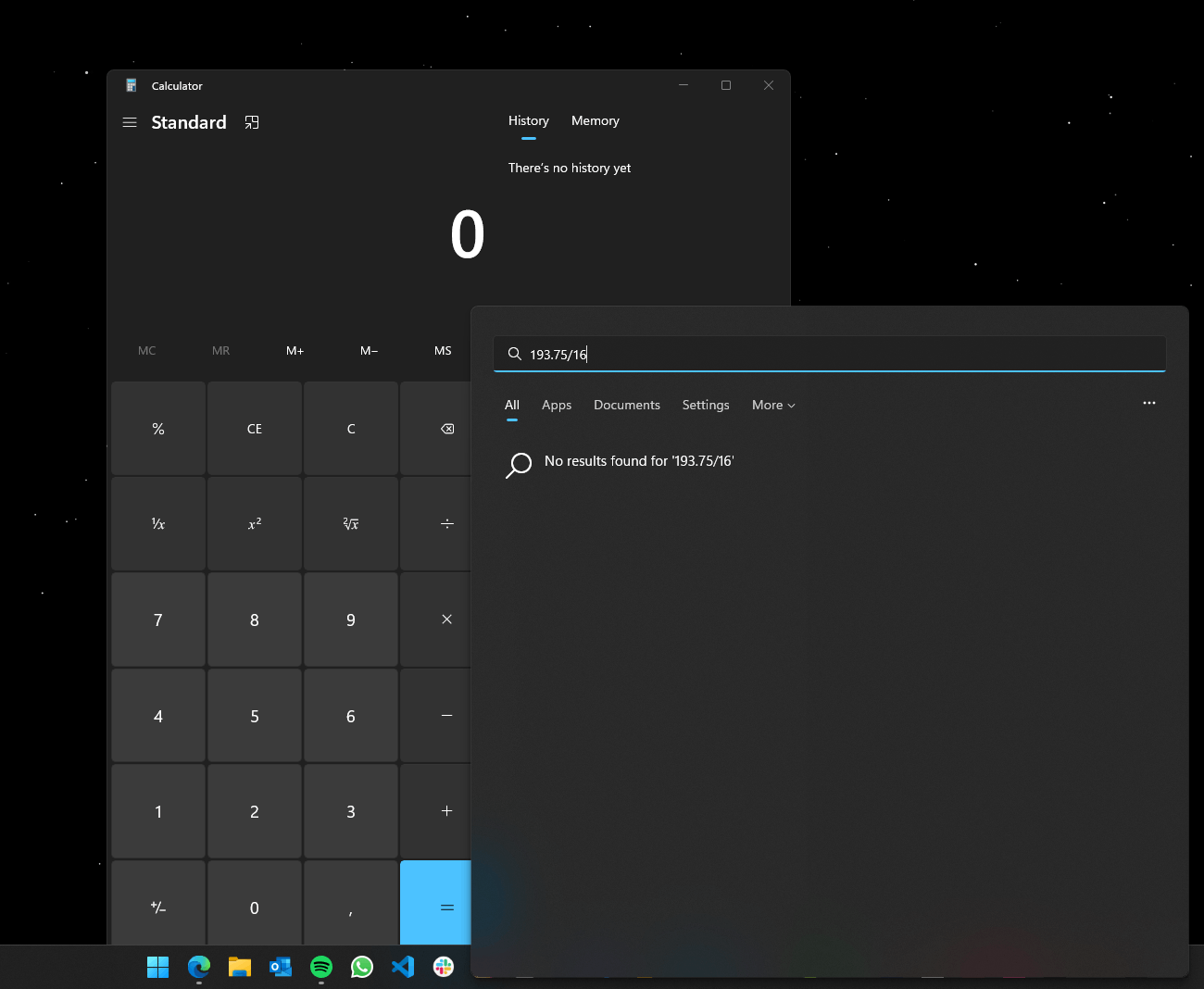This screenshot has width=1204, height=989.
Task: Click the search box containing 193.75/16
Action: (834, 355)
